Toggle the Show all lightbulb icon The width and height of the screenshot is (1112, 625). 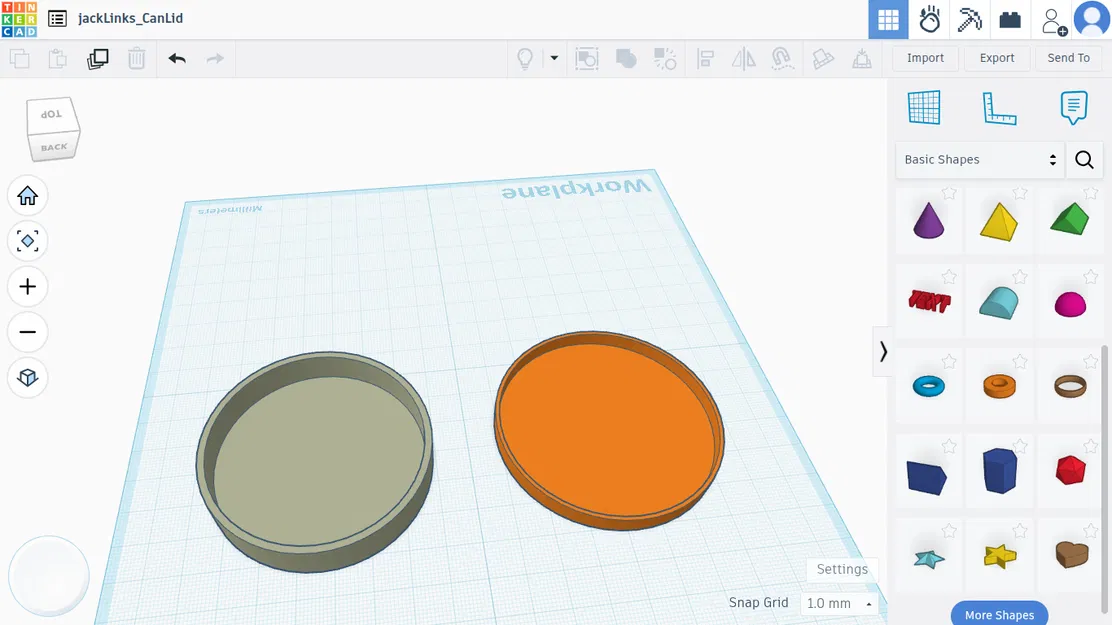[x=525, y=59]
